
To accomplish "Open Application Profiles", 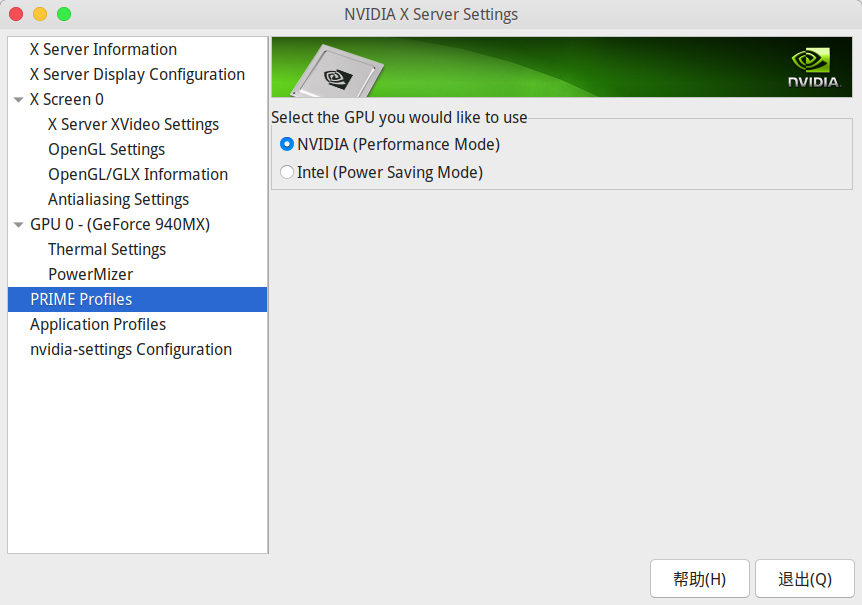I will [x=98, y=324].
